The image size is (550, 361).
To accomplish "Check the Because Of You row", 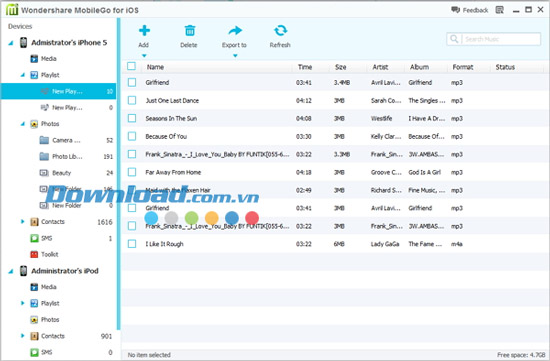I will point(132,136).
